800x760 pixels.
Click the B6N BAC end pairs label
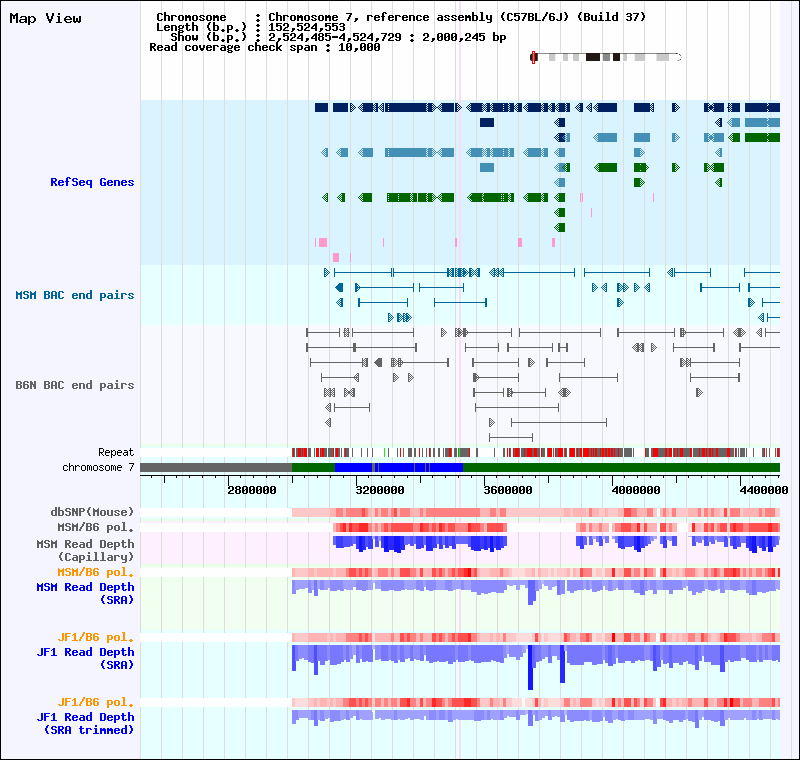tap(74, 385)
